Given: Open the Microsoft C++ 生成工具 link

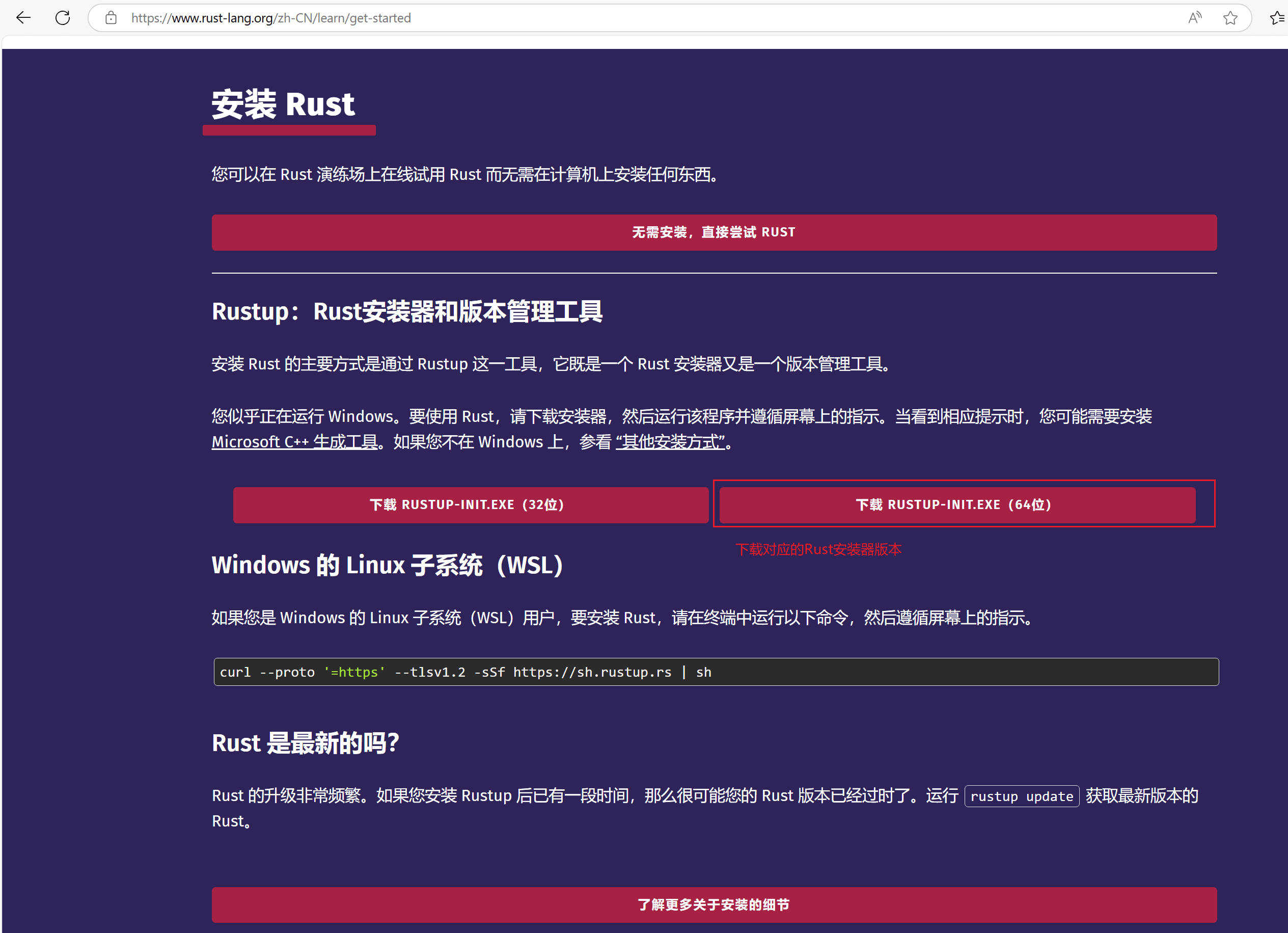Looking at the screenshot, I should (295, 442).
